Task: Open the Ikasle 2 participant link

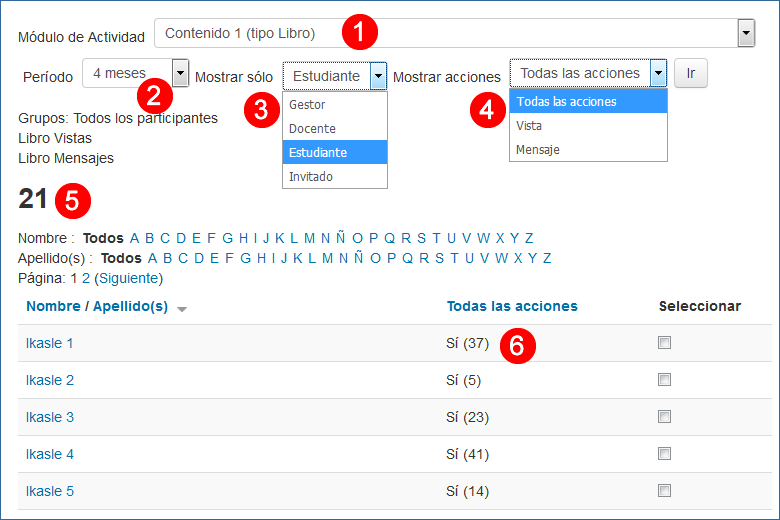Action: (50, 380)
